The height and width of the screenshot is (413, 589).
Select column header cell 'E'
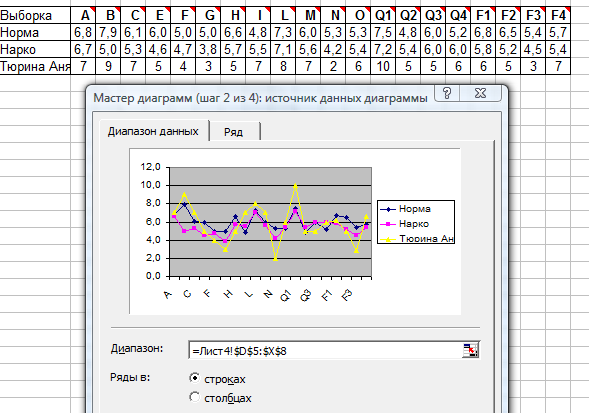coord(158,15)
